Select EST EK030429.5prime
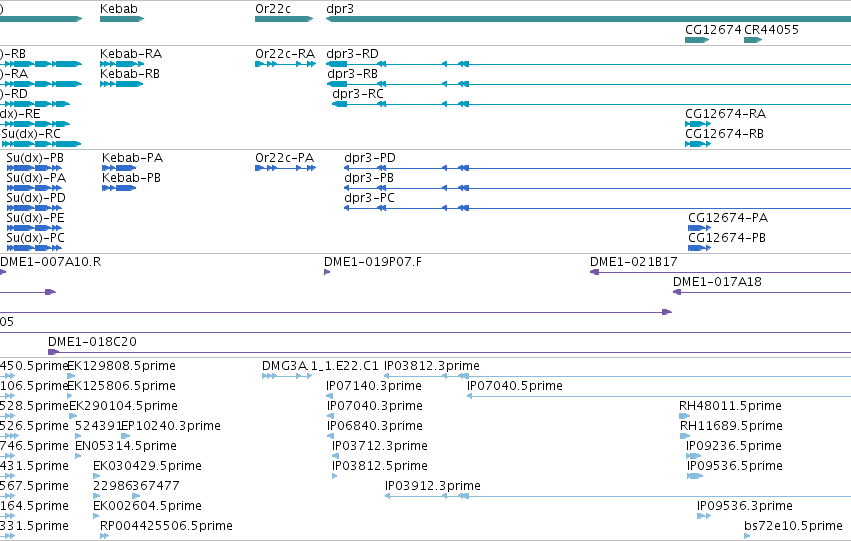 click(x=97, y=476)
